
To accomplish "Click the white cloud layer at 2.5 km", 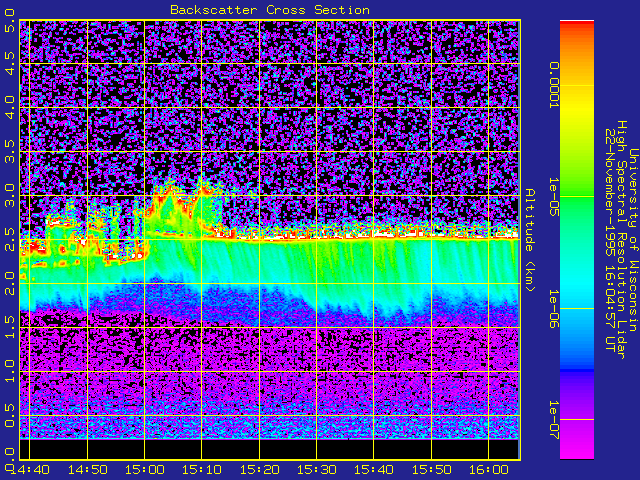I will coord(367,236).
